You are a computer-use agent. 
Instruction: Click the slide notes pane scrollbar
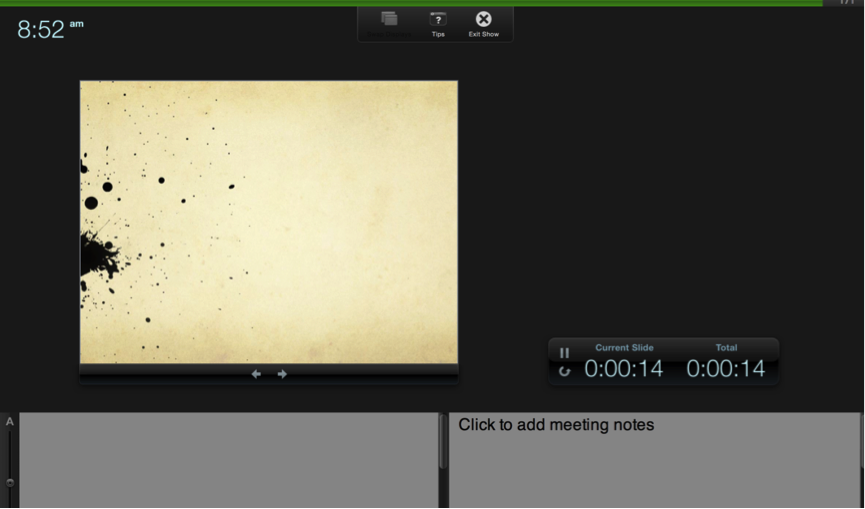tap(443, 442)
